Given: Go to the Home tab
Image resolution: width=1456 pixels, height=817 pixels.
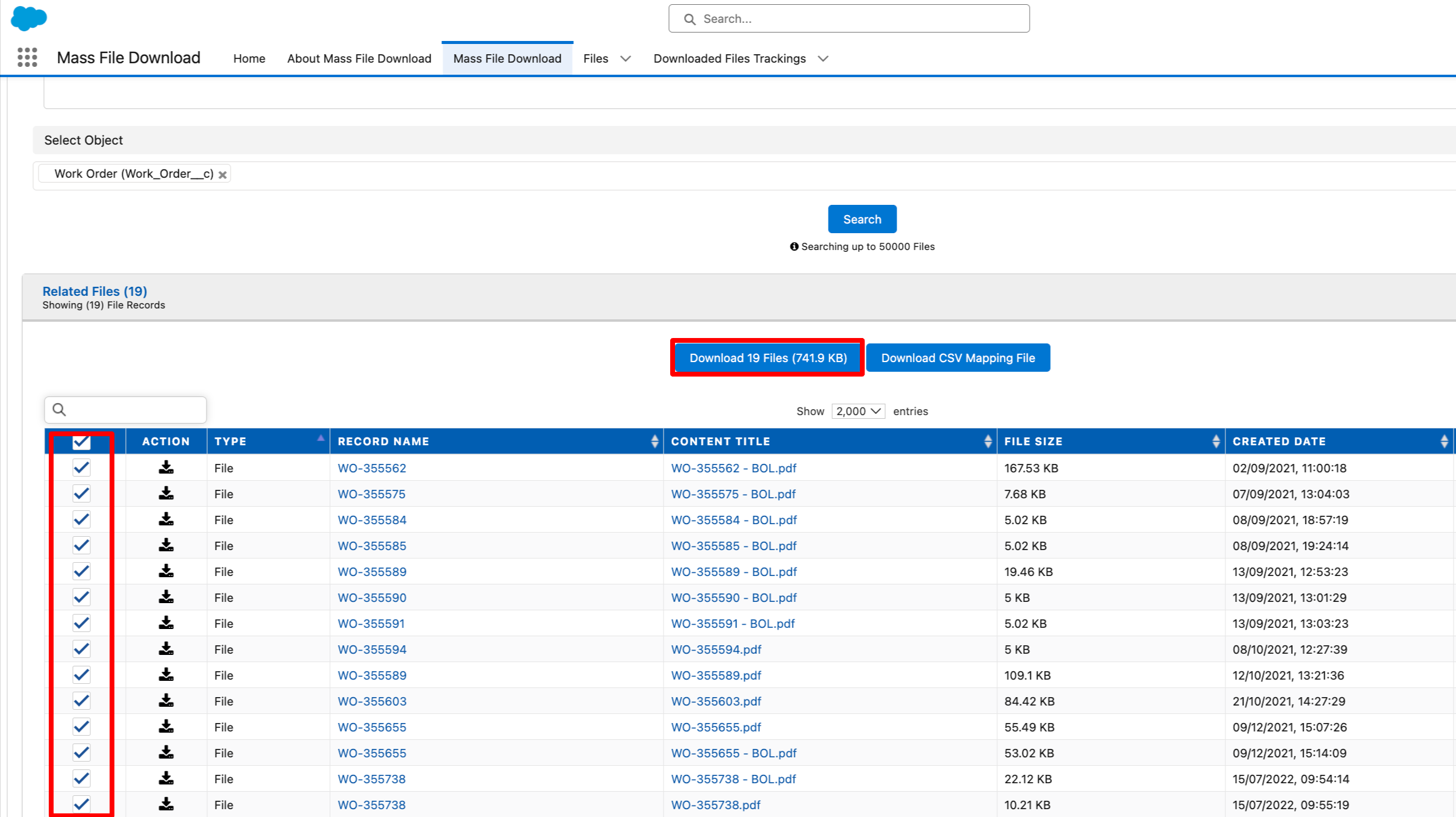Looking at the screenshot, I should tap(249, 58).
